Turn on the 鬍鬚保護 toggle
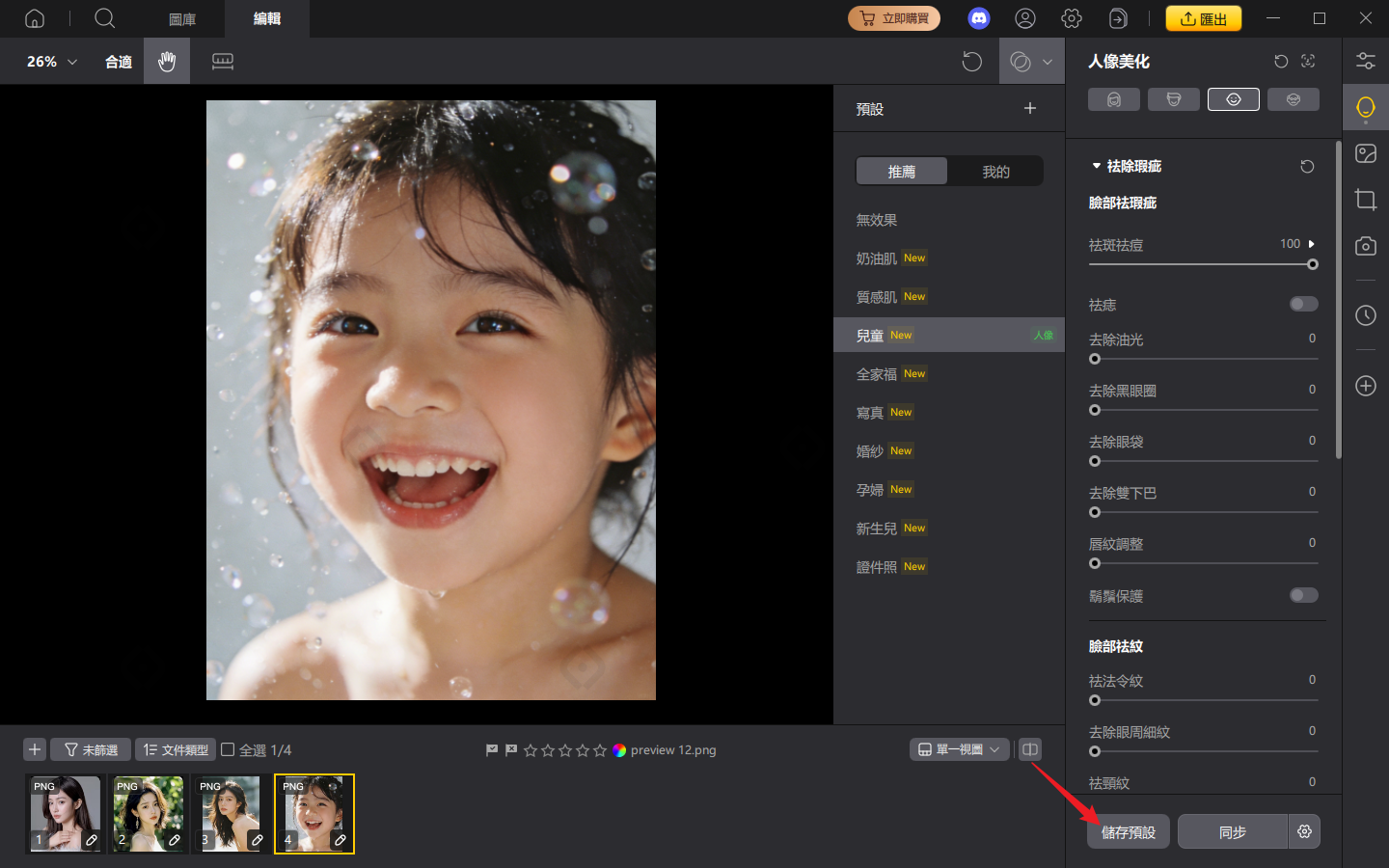1389x868 pixels. 1303,595
